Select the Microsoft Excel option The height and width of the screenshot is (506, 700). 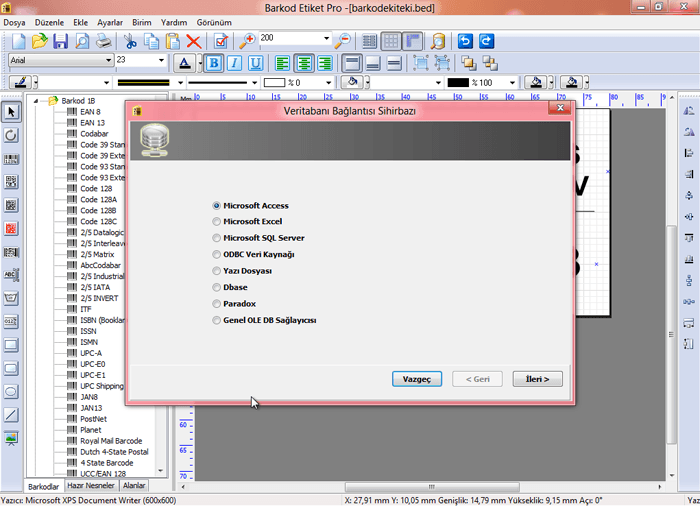(x=217, y=222)
